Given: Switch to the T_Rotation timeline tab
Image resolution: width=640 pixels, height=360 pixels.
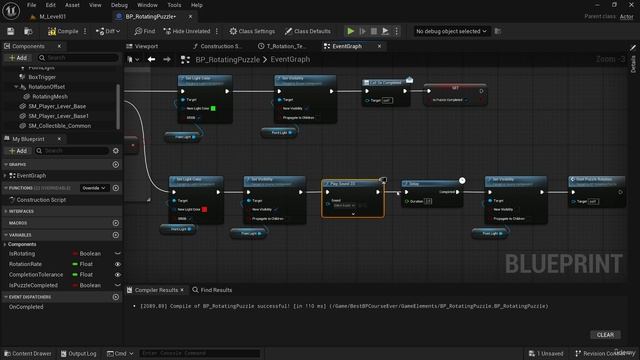Looking at the screenshot, I should 282,46.
